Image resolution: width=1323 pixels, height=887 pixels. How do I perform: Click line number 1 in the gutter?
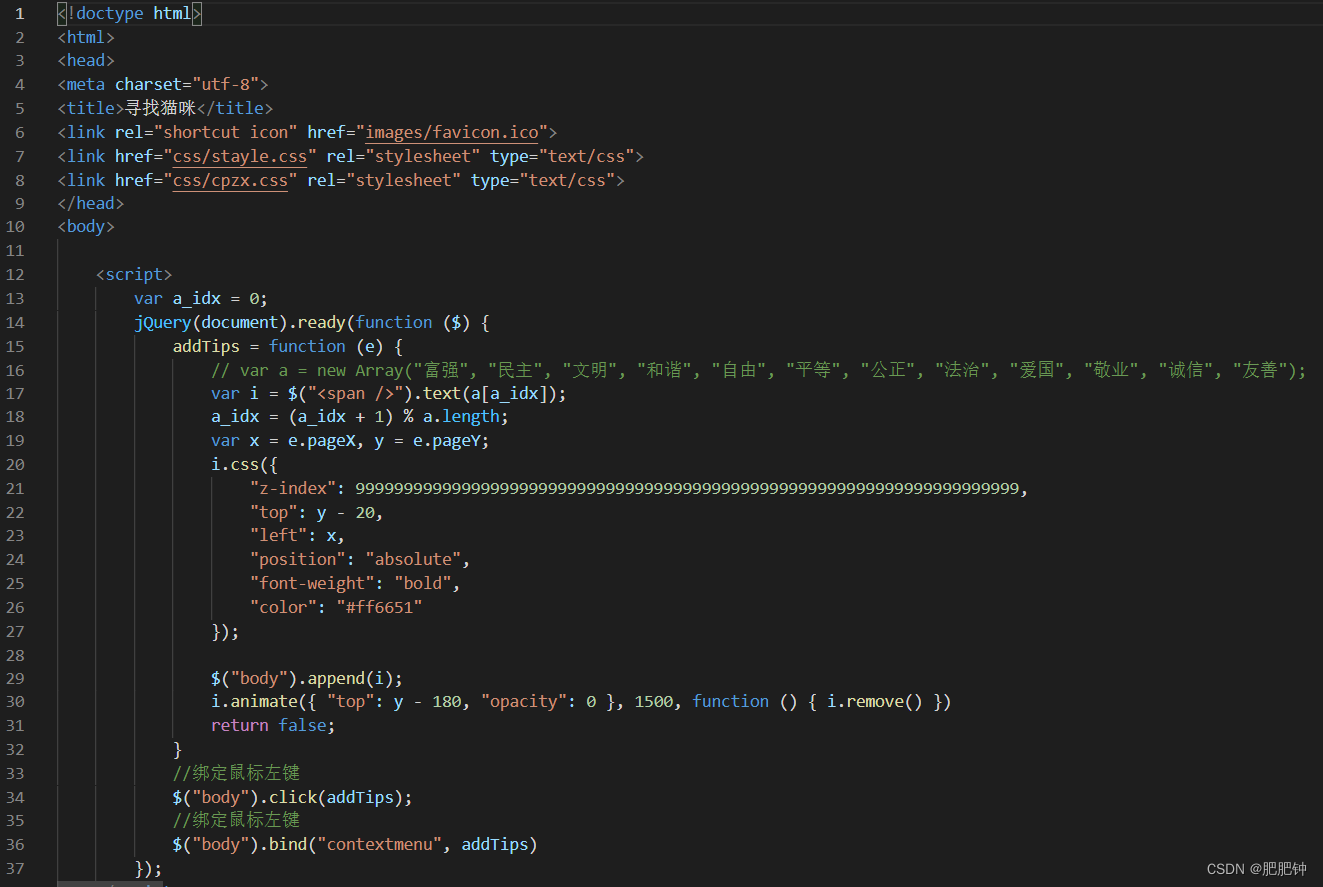[x=20, y=14]
